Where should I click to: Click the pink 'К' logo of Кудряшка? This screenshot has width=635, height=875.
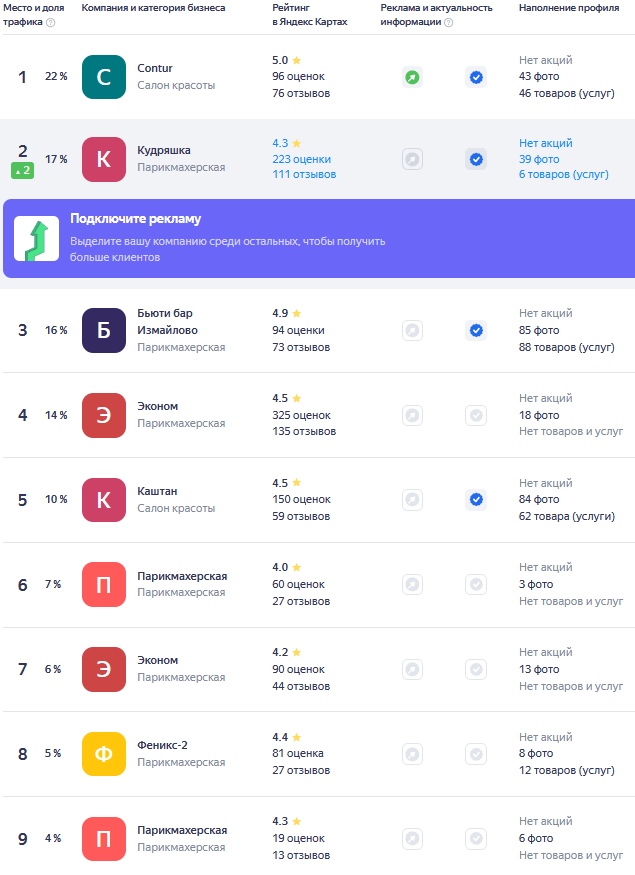tap(104, 160)
